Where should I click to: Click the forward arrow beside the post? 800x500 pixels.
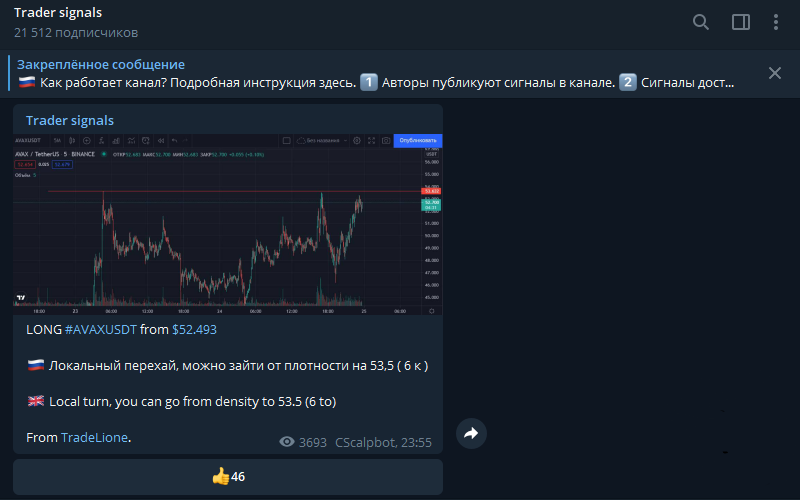click(471, 433)
